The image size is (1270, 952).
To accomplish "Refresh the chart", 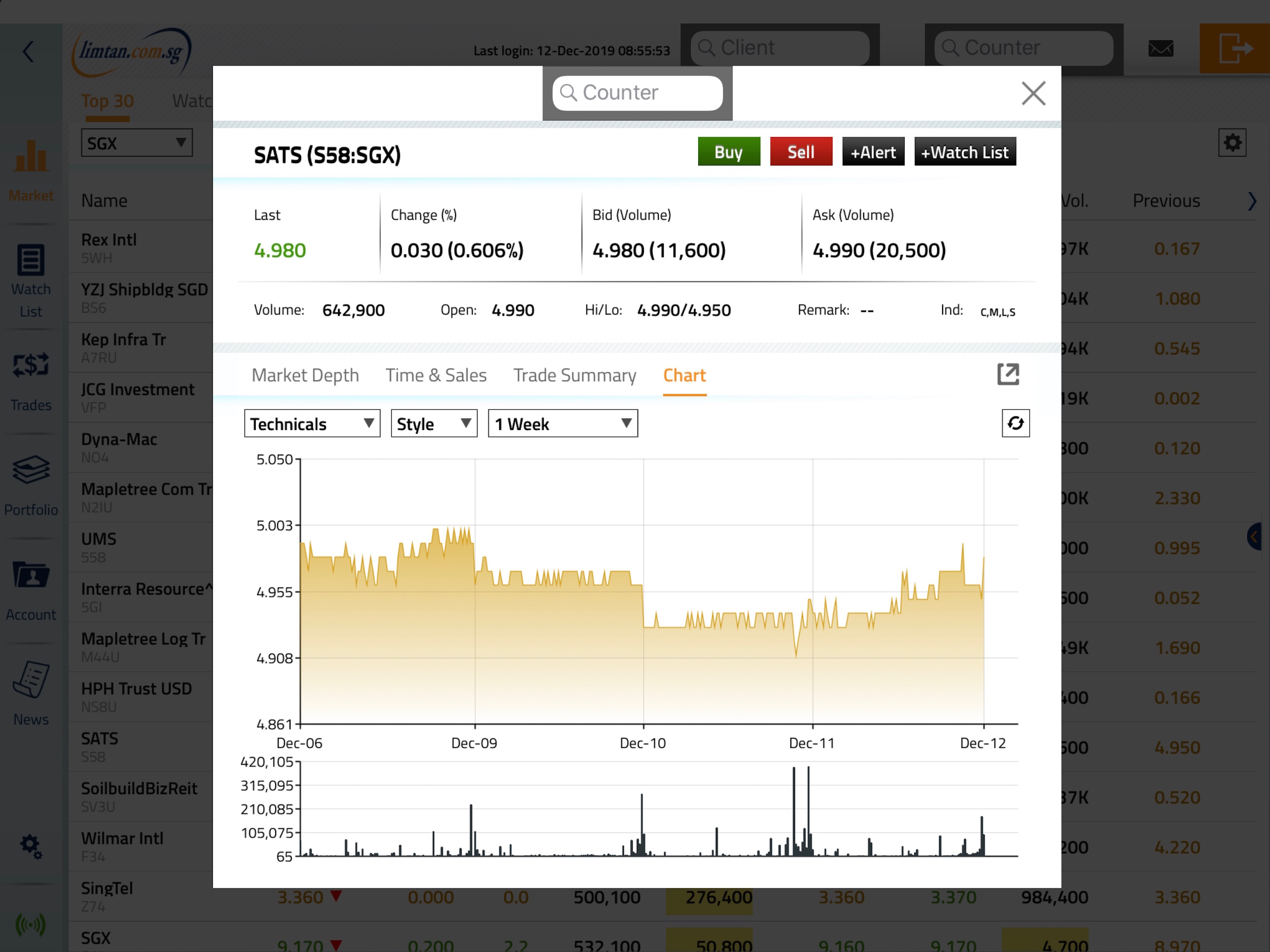I will tap(1016, 423).
